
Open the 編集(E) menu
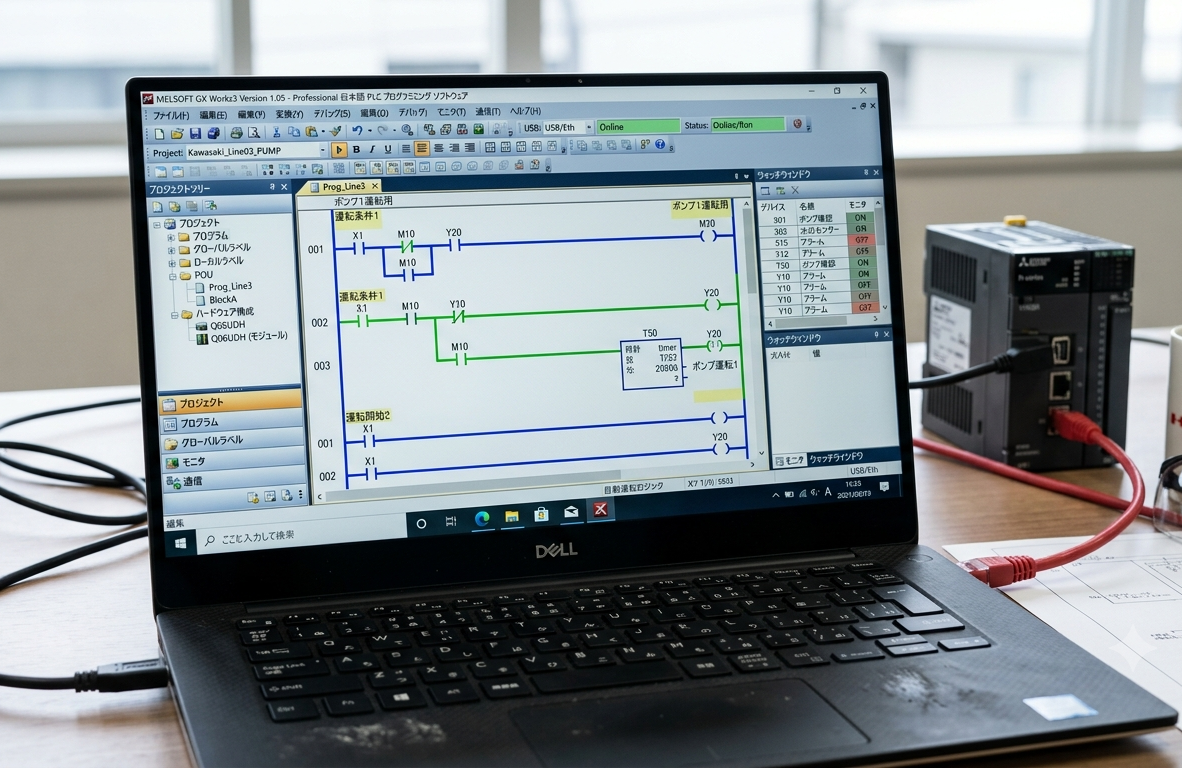tap(213, 115)
